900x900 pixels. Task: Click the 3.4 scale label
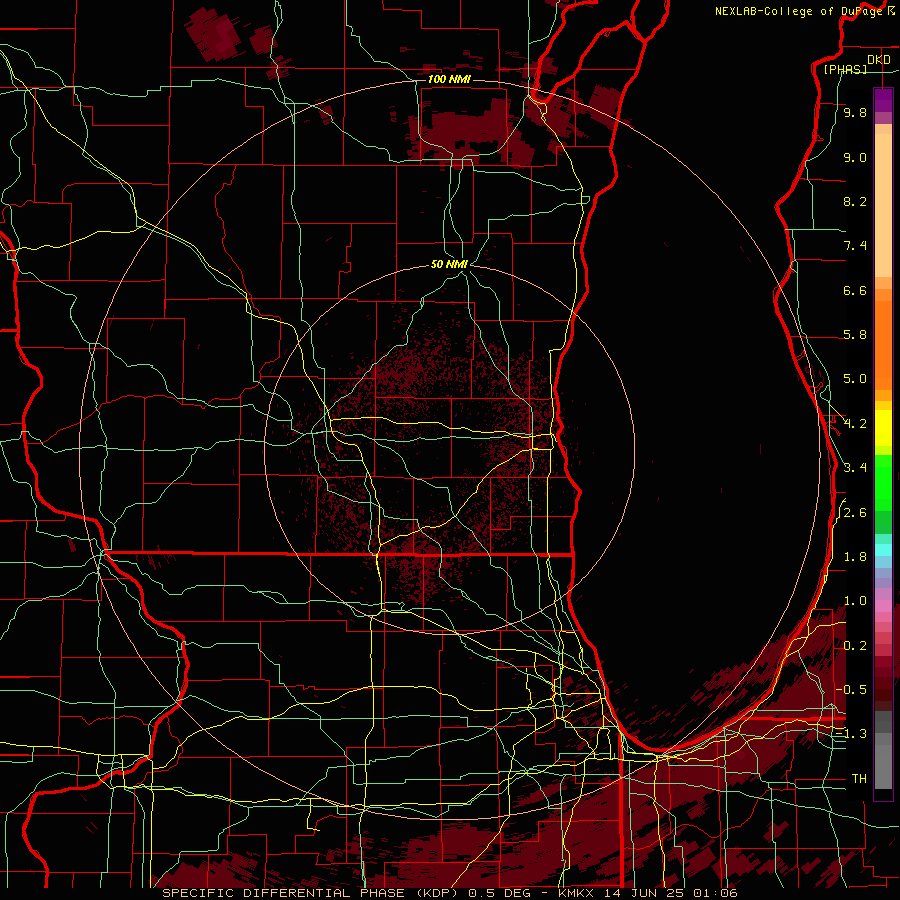[855, 468]
